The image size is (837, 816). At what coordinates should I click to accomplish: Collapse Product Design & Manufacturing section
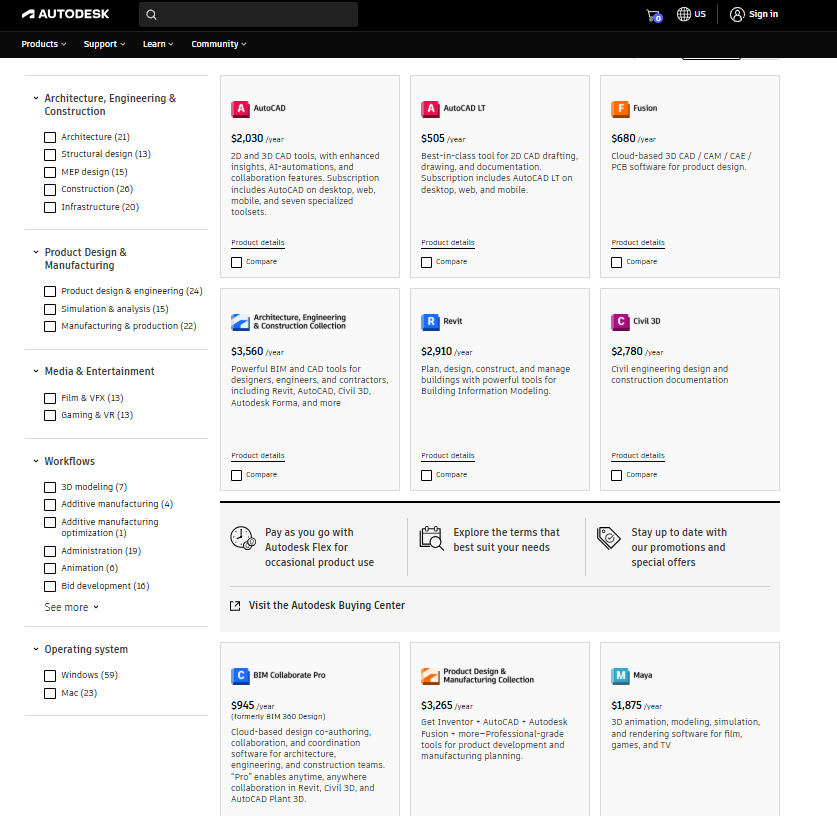pos(36,252)
